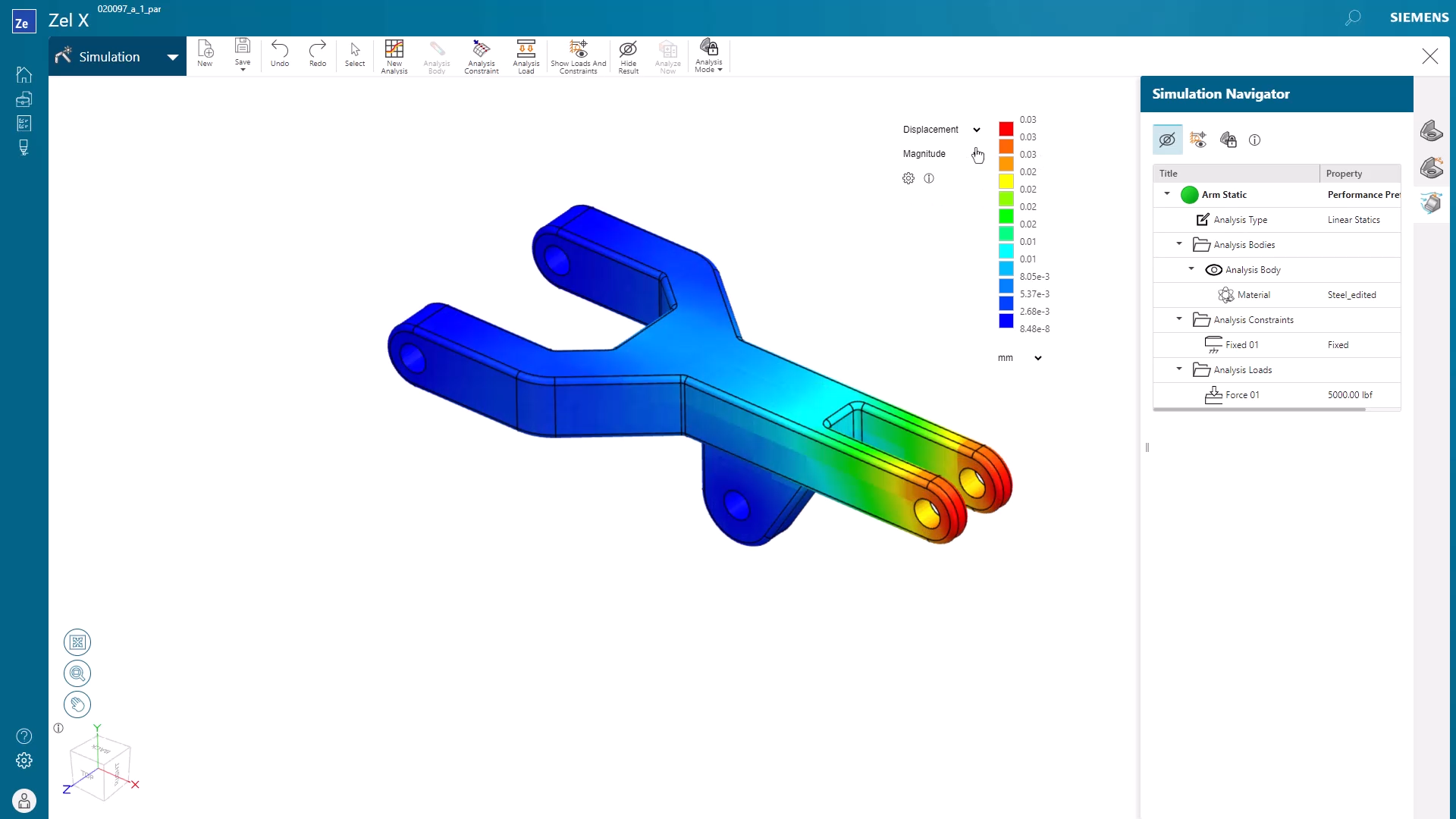Show Loads And Constraints on the model
The width and height of the screenshot is (1456, 819).
pos(579,55)
